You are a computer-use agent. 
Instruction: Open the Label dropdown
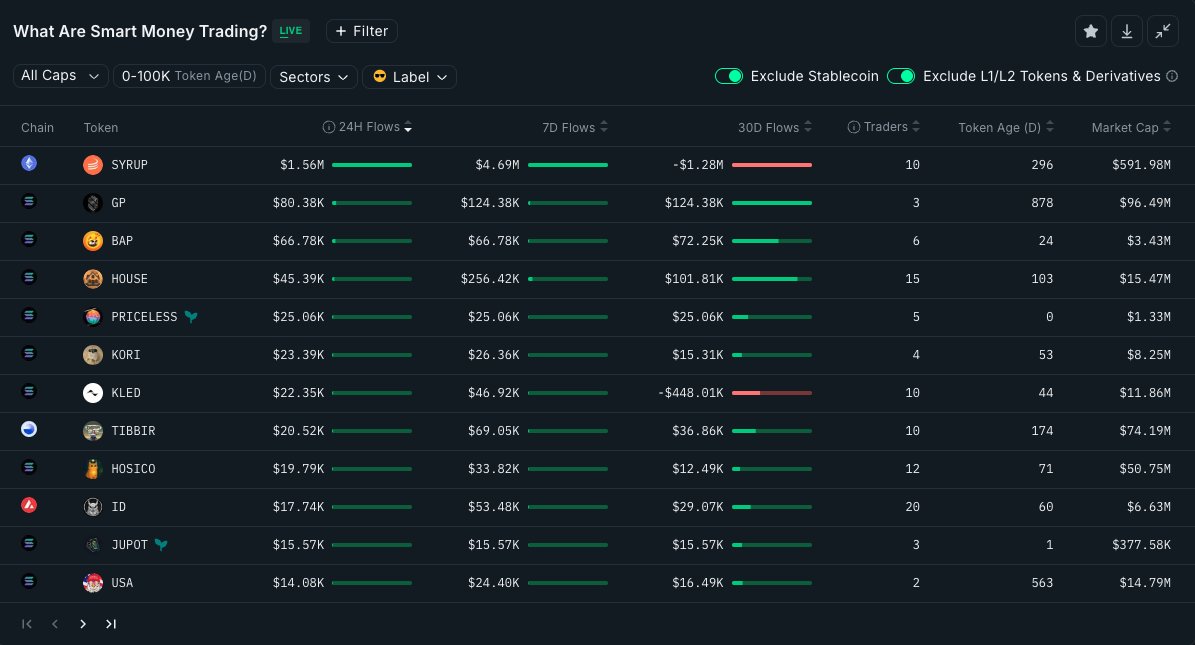[x=409, y=77]
